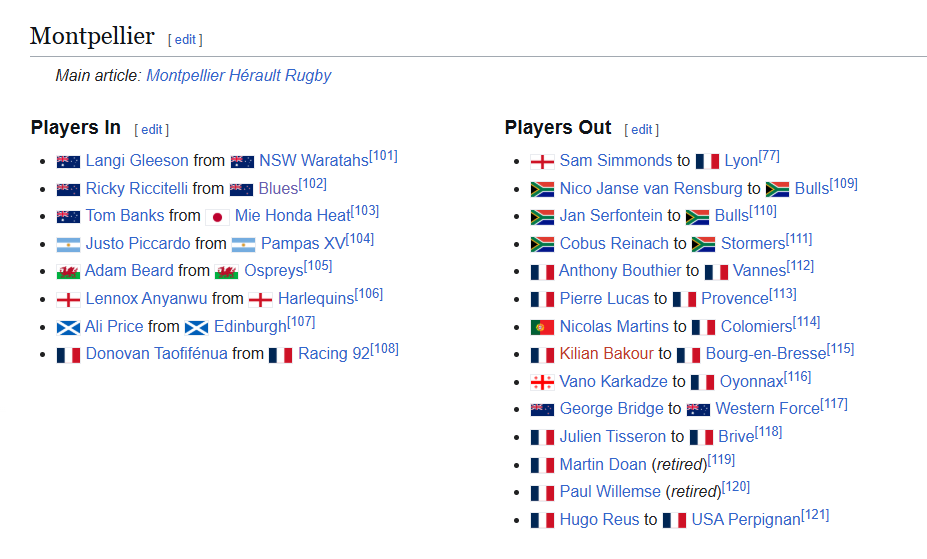Follow the red Kilian Bakour link
This screenshot has height=559, width=927.
(x=606, y=354)
